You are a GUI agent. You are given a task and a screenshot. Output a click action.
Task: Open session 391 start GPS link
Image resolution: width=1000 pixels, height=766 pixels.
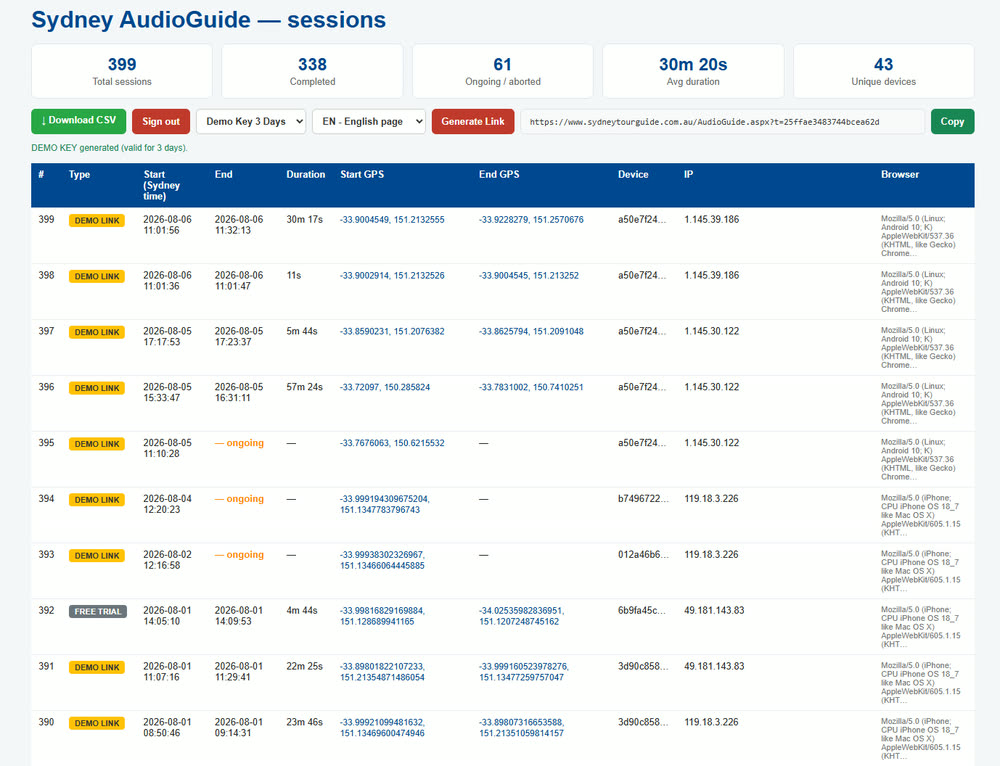tap(382, 672)
